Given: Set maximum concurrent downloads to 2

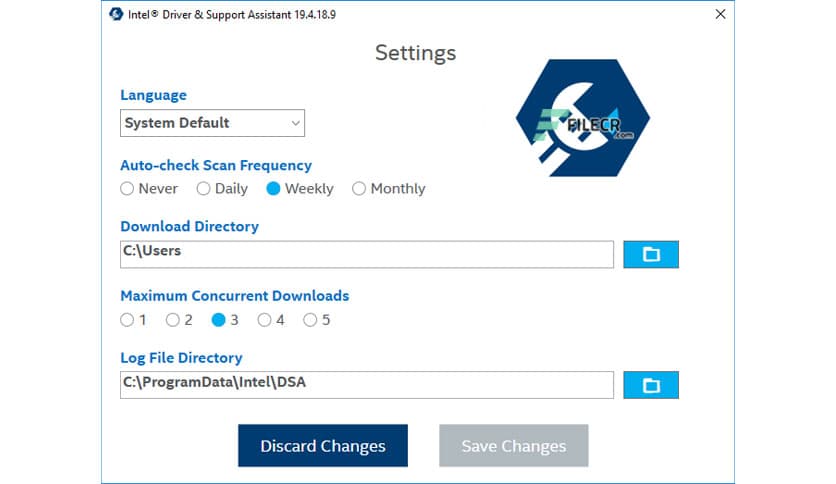Looking at the screenshot, I should click(x=172, y=320).
